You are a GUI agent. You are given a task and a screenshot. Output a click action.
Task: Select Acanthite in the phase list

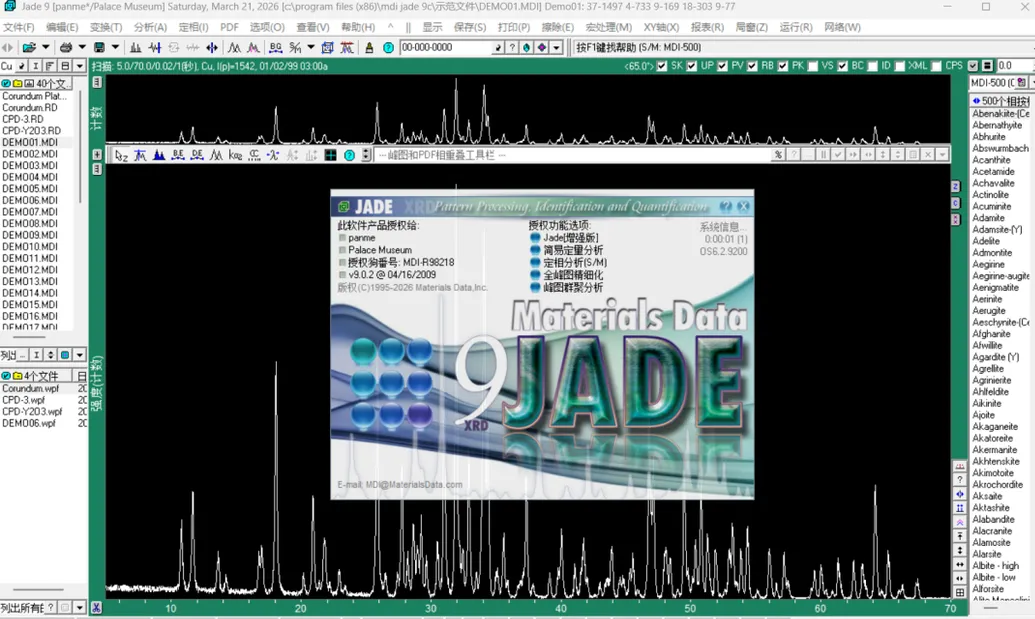click(991, 160)
